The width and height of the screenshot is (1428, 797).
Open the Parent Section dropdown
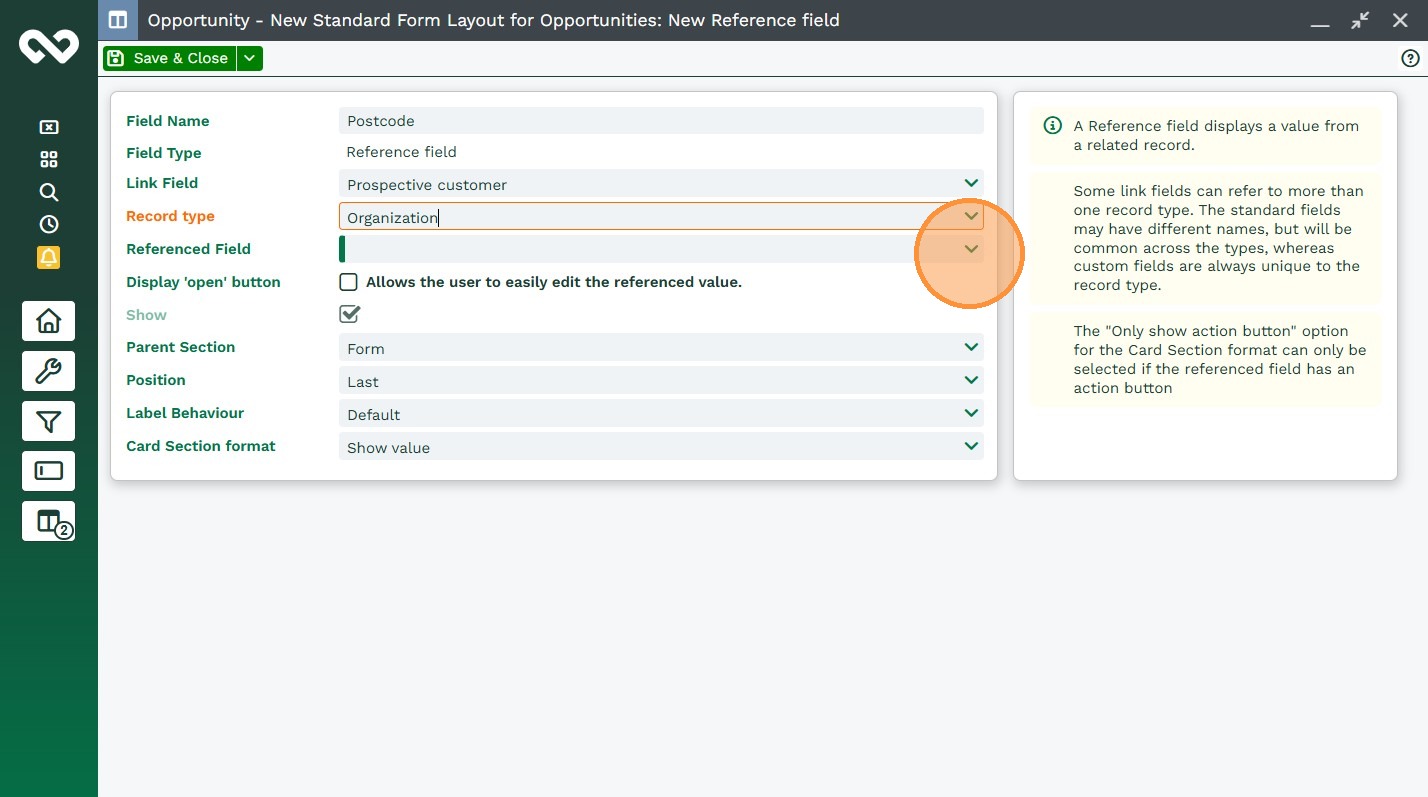click(x=970, y=348)
